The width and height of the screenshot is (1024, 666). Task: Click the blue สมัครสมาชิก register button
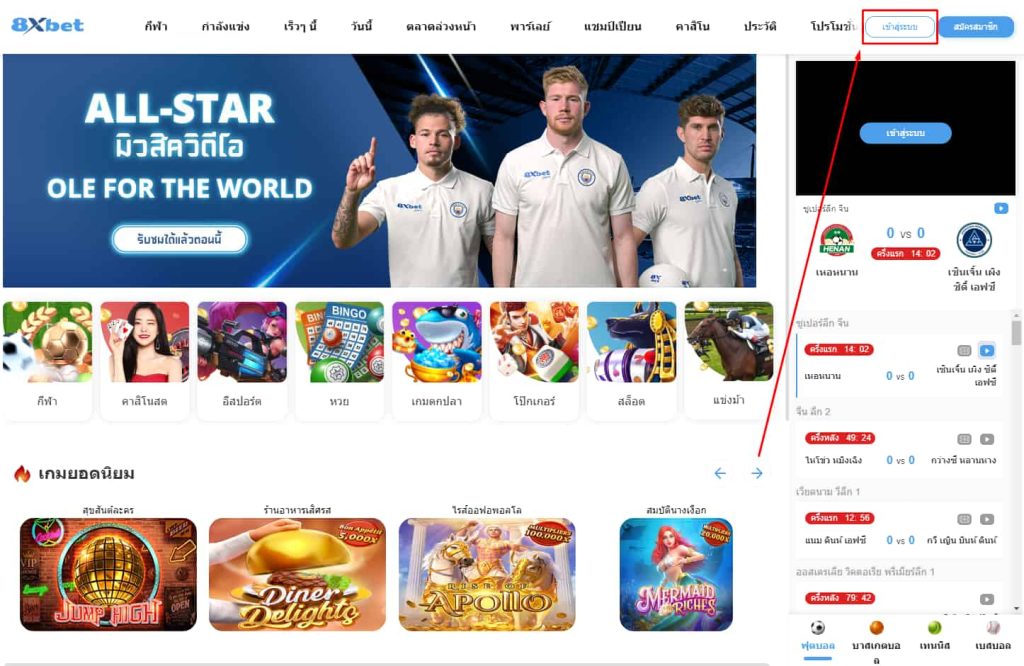coord(976,27)
